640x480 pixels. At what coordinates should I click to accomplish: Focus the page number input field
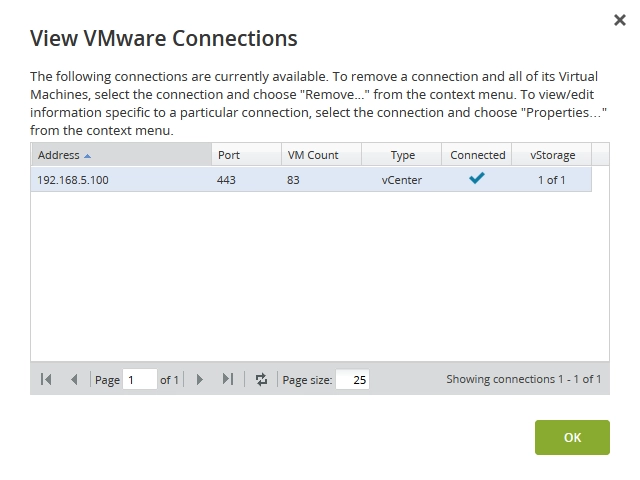(140, 380)
